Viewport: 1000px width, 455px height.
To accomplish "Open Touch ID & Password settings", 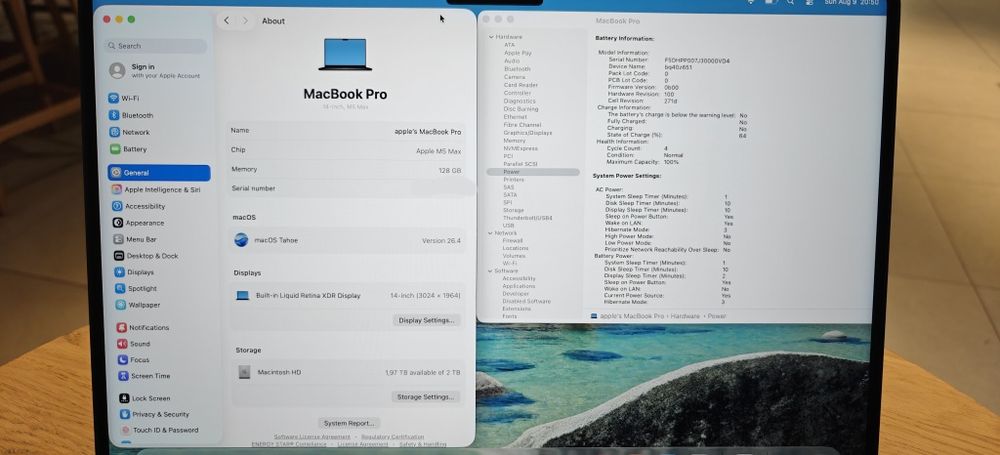I will [159, 430].
